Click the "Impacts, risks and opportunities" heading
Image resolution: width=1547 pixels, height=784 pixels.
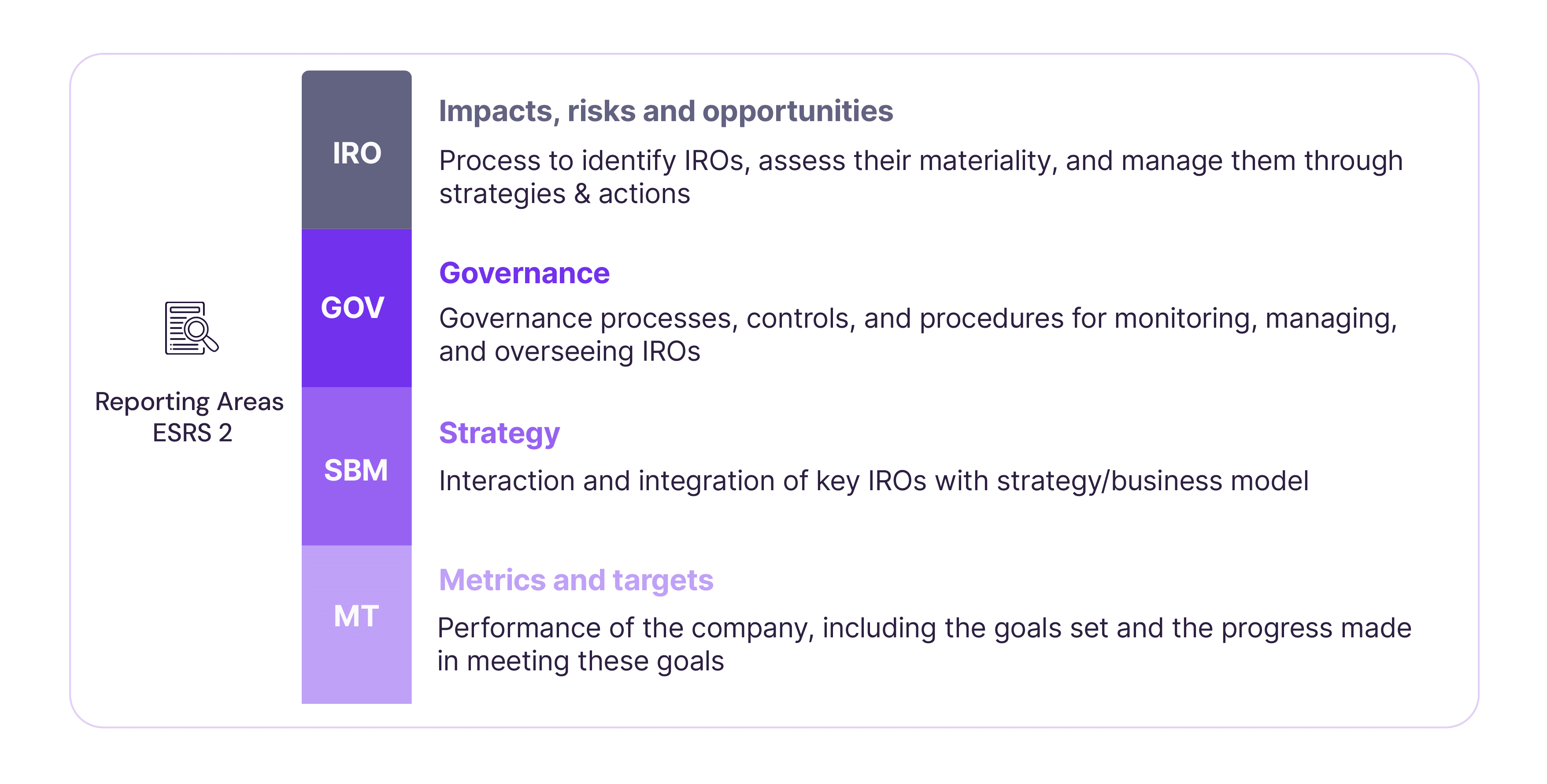point(666,111)
